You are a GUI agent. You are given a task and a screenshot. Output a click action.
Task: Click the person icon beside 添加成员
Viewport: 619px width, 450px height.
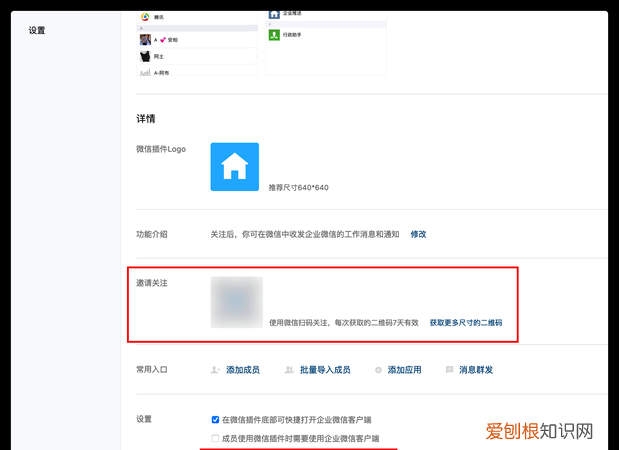point(215,370)
